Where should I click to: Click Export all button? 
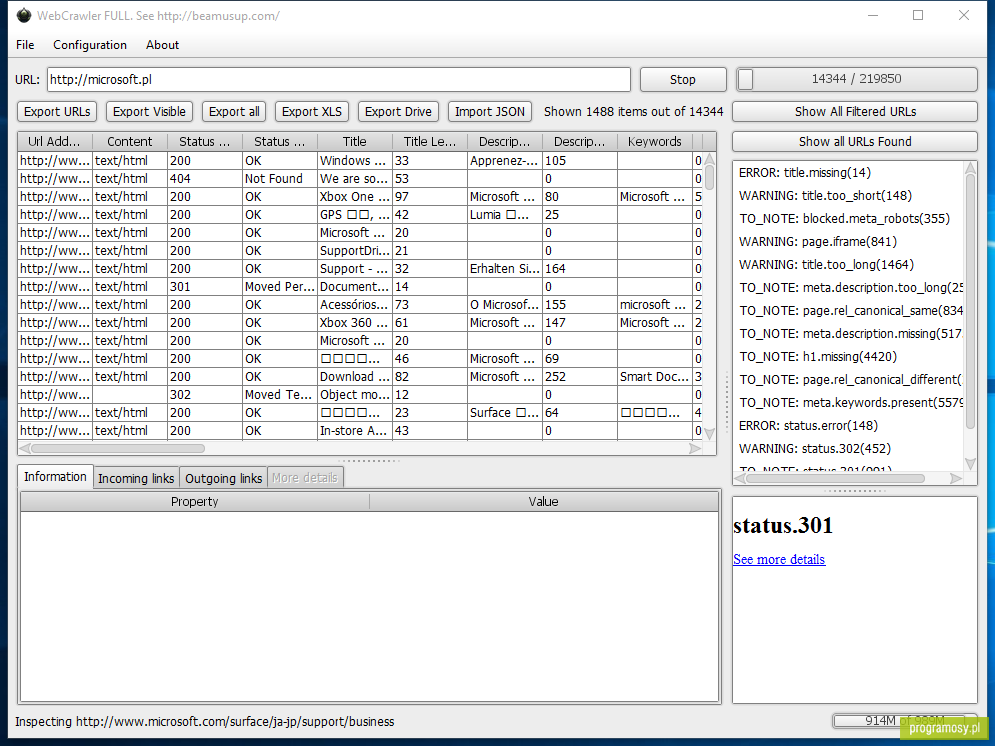pos(234,112)
